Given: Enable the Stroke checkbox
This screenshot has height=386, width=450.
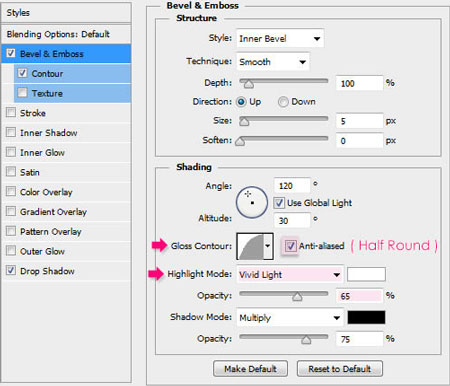Looking at the screenshot, I should [11, 112].
